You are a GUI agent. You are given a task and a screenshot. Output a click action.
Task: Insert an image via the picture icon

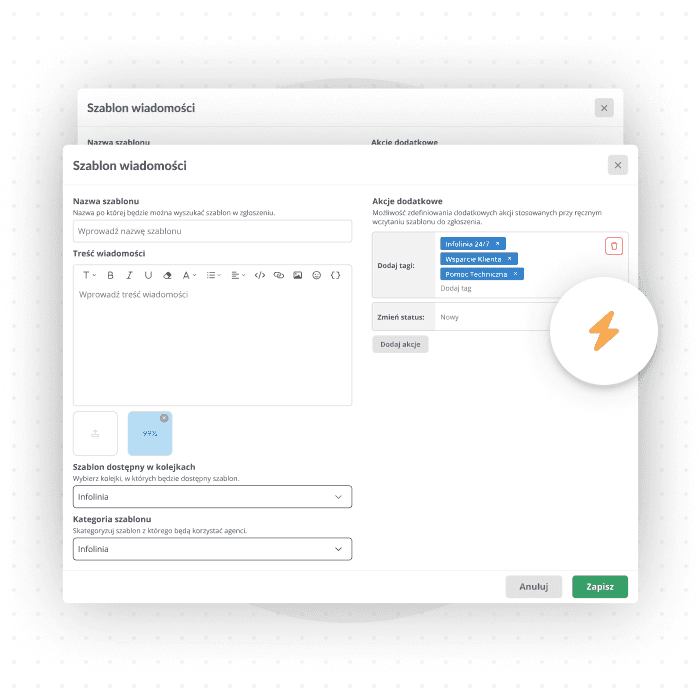click(x=298, y=275)
